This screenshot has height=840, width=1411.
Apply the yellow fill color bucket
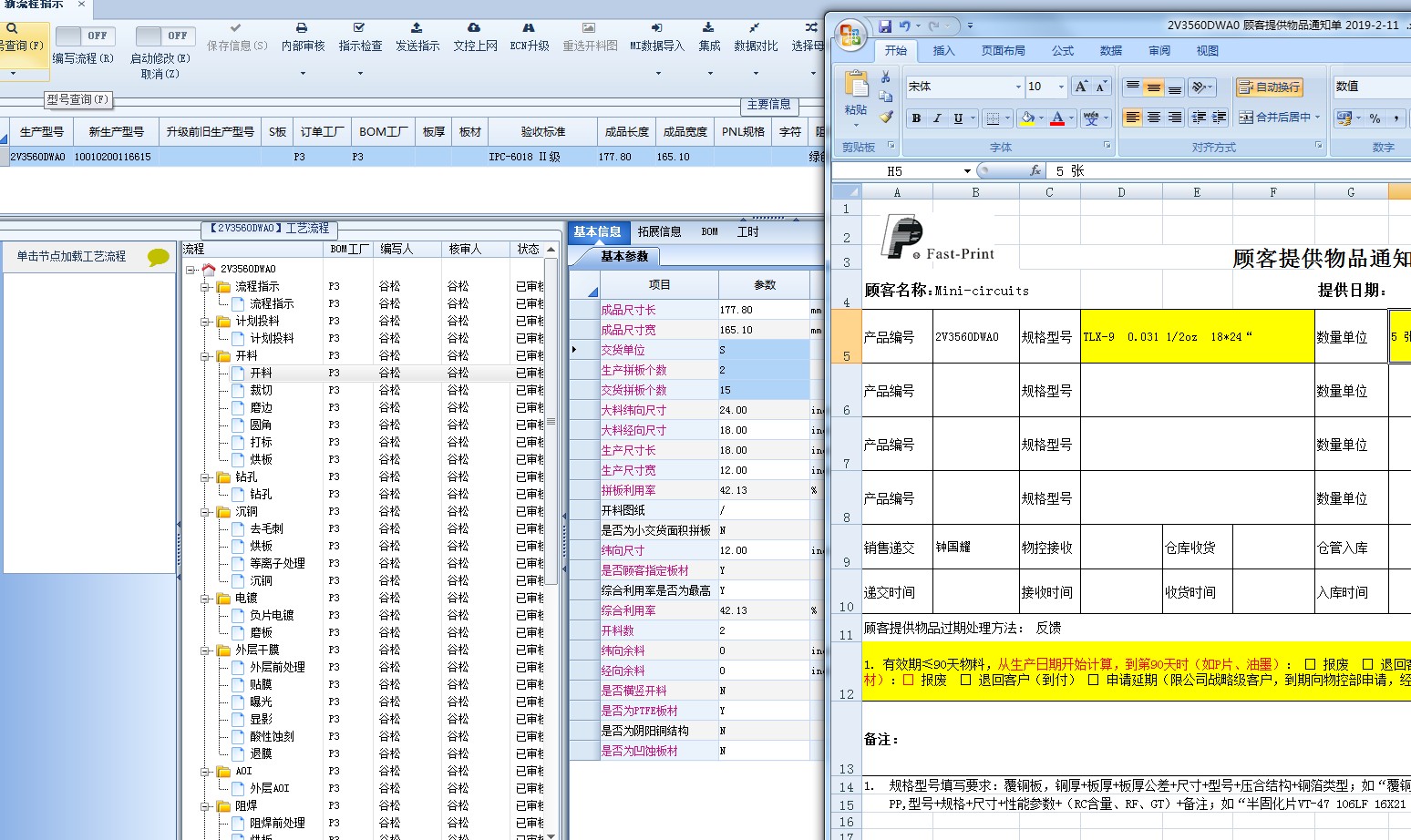pos(1027,118)
